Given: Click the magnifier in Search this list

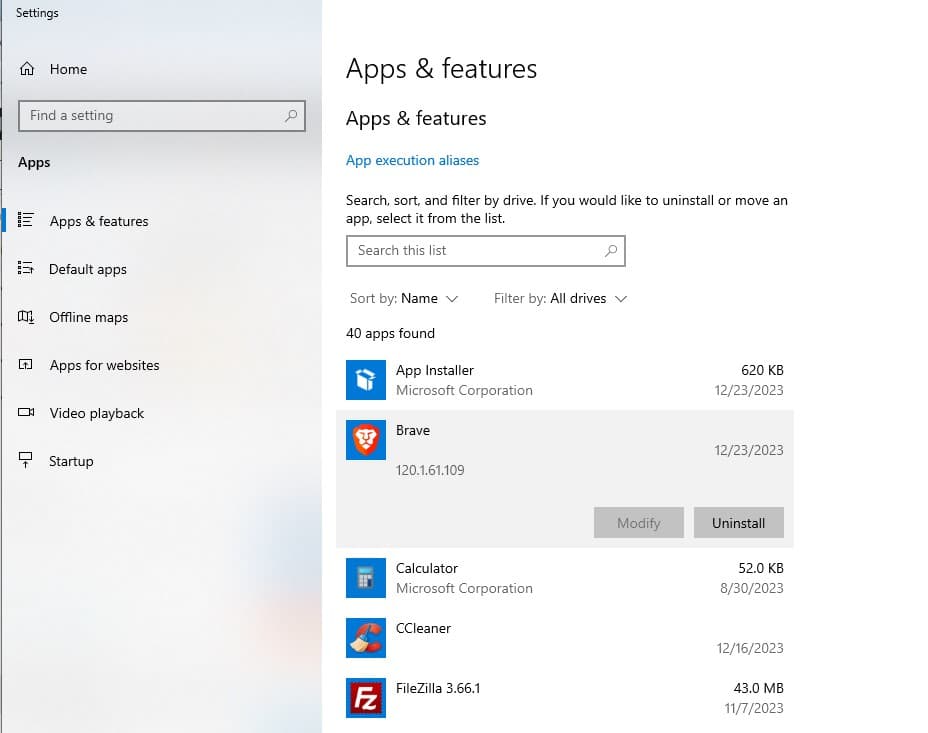Looking at the screenshot, I should [611, 251].
